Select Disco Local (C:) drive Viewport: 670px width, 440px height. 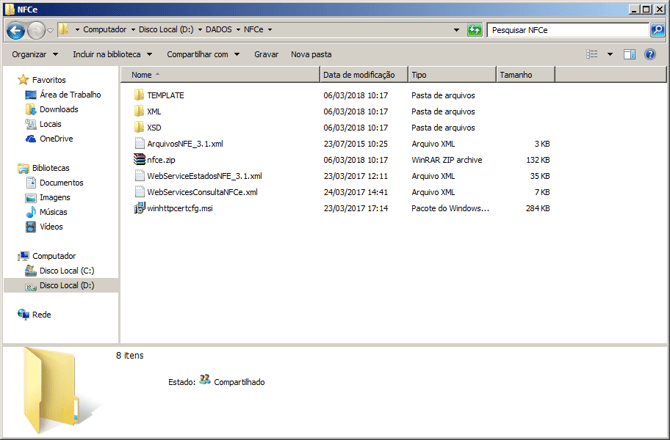click(66, 271)
